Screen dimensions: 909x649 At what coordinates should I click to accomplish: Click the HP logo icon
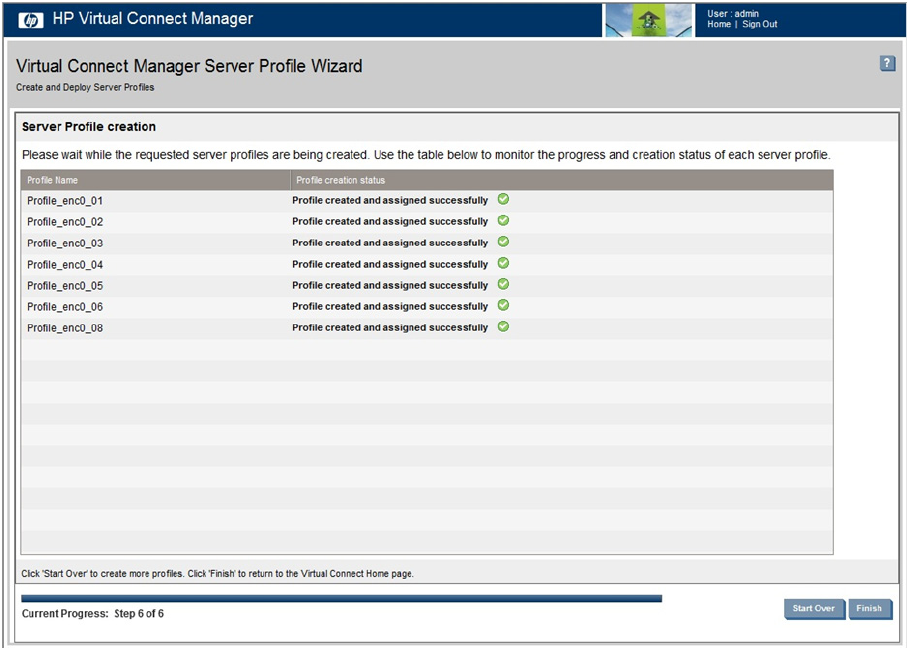point(31,19)
